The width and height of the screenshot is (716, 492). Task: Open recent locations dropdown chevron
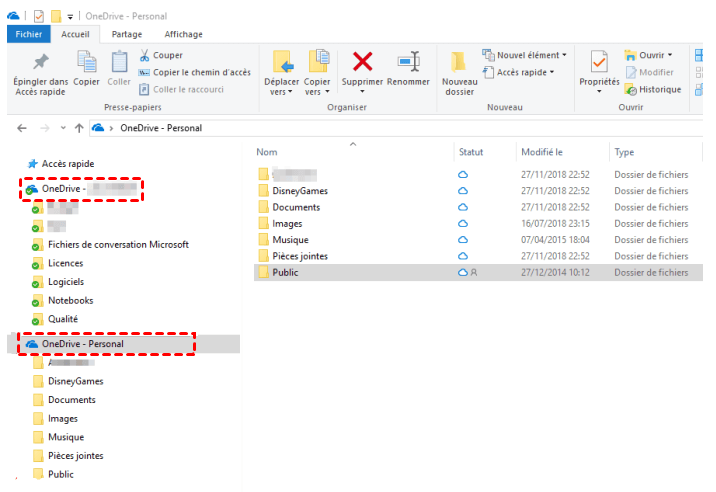[x=63, y=128]
